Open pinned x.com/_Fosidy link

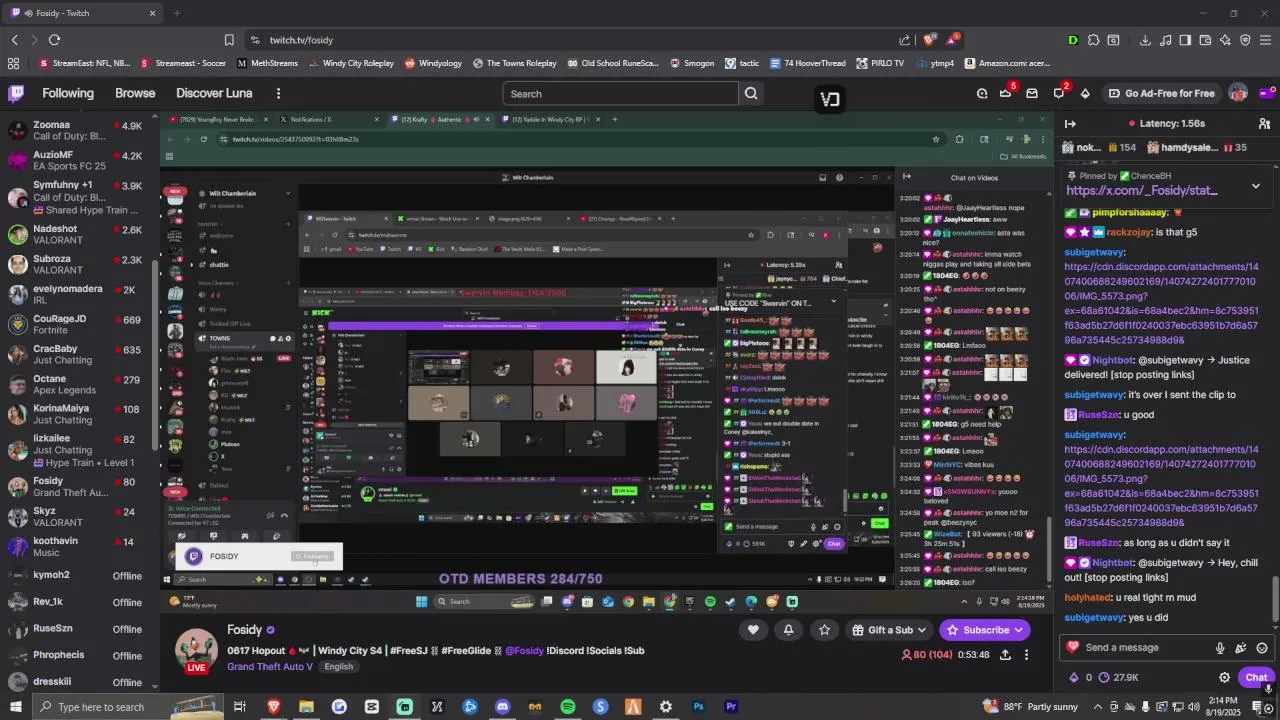coord(1141,190)
